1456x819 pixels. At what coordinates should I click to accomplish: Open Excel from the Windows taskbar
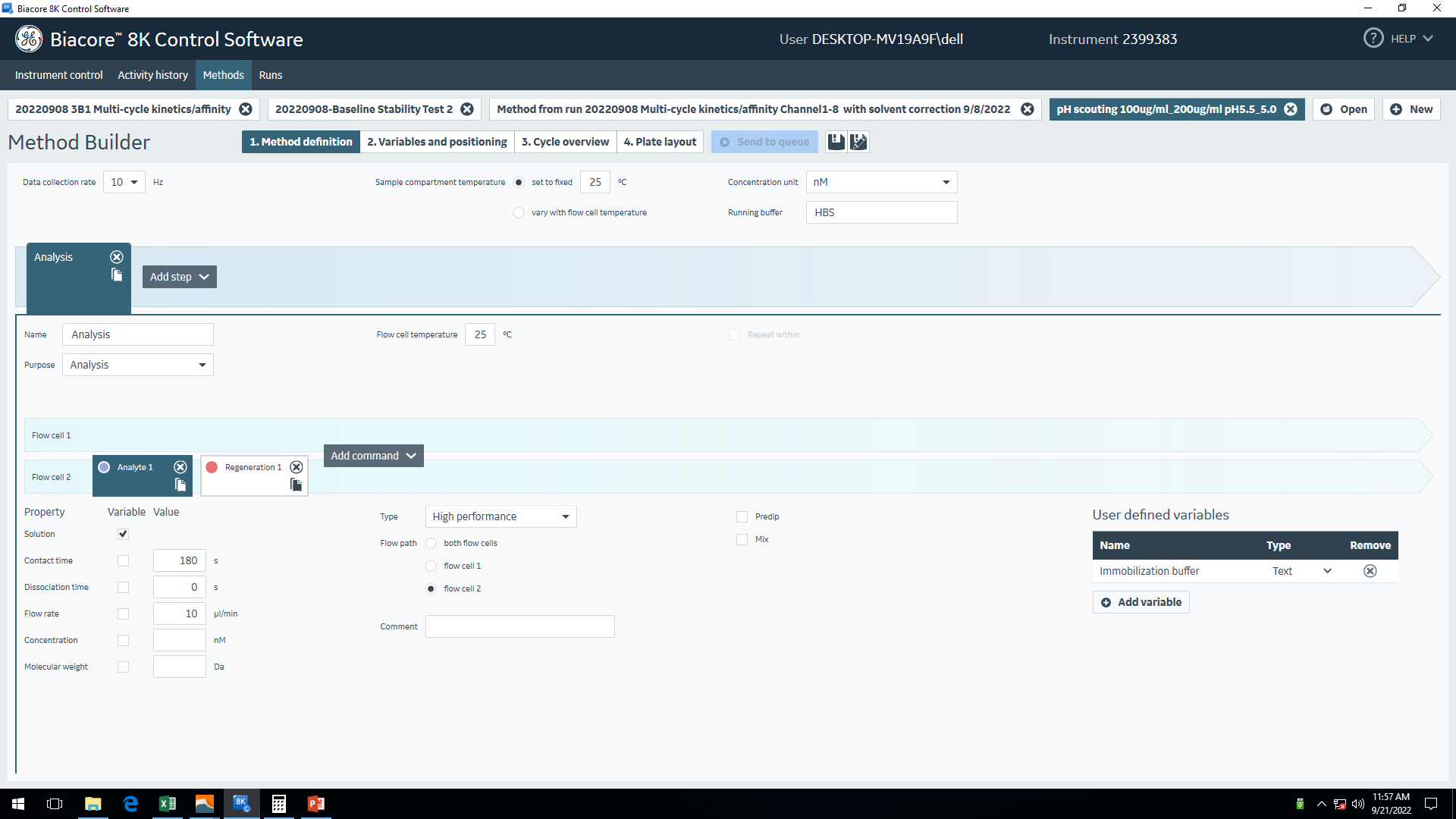[167, 804]
